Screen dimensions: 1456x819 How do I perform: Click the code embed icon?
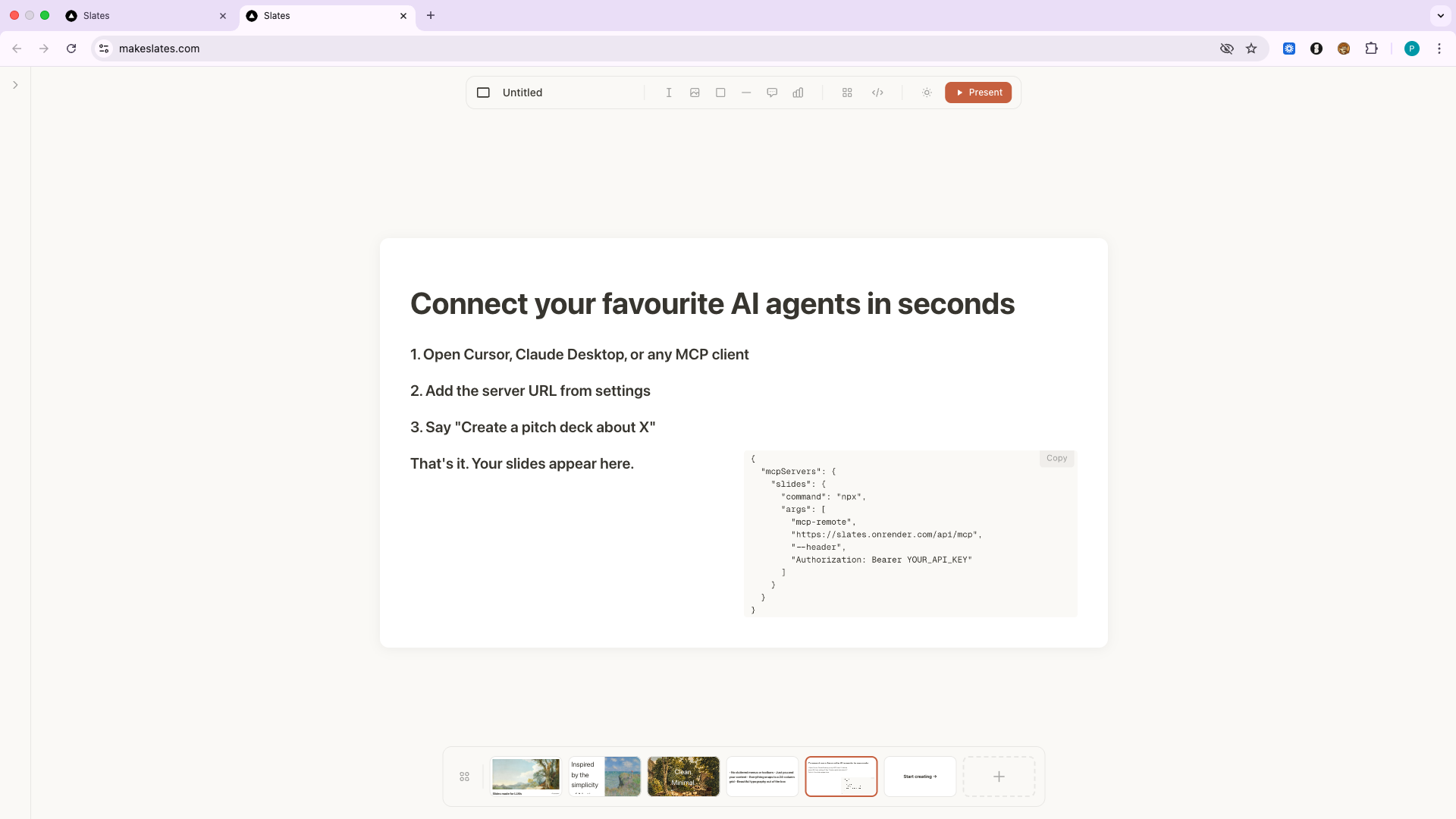877,93
